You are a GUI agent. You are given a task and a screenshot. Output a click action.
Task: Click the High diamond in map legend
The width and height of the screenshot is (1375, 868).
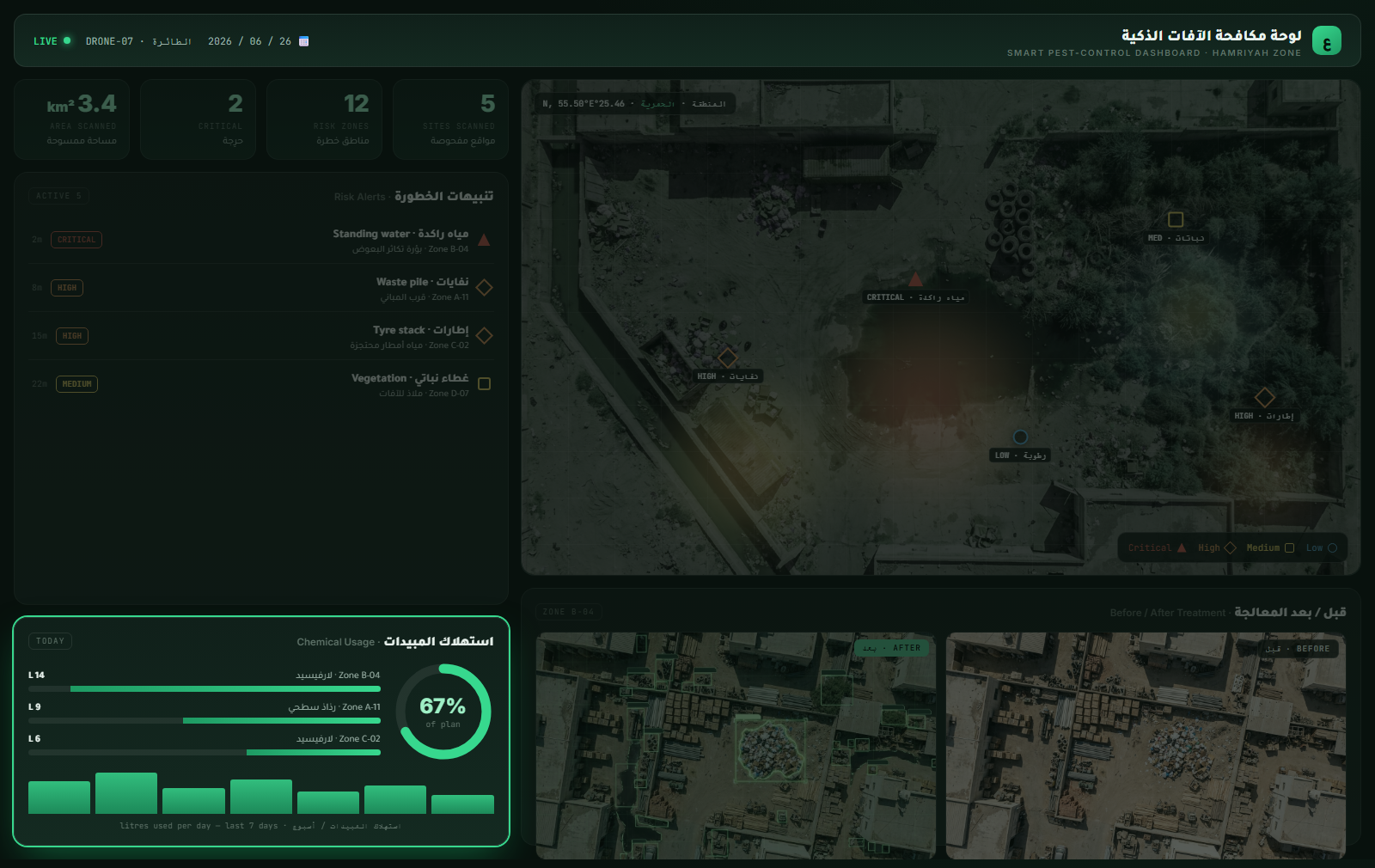tap(1230, 547)
